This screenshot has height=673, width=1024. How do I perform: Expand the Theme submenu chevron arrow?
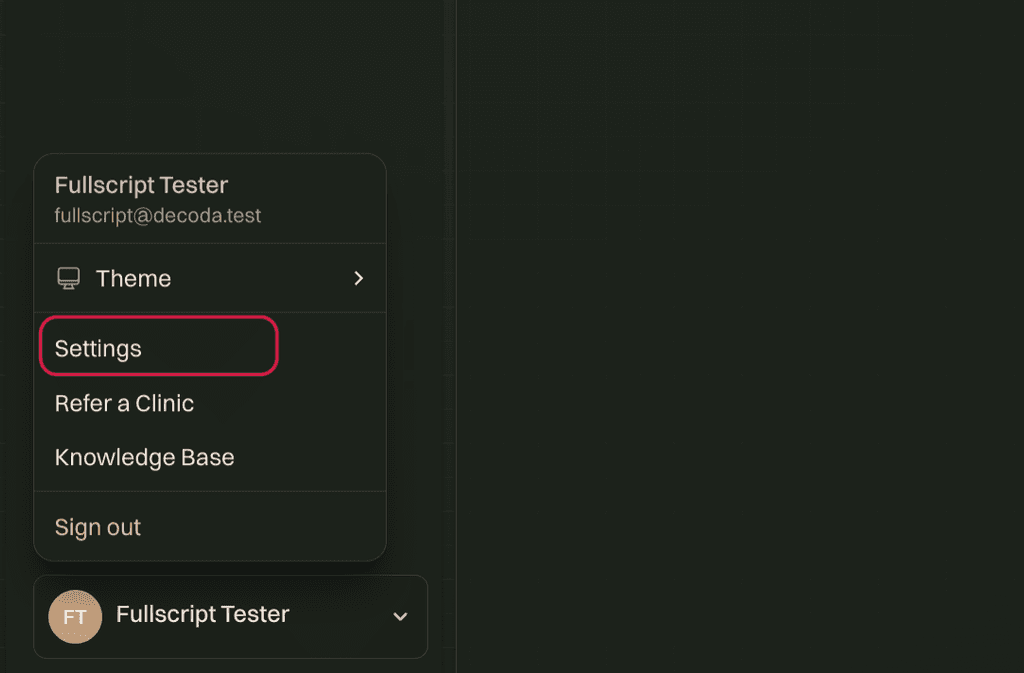tap(359, 279)
